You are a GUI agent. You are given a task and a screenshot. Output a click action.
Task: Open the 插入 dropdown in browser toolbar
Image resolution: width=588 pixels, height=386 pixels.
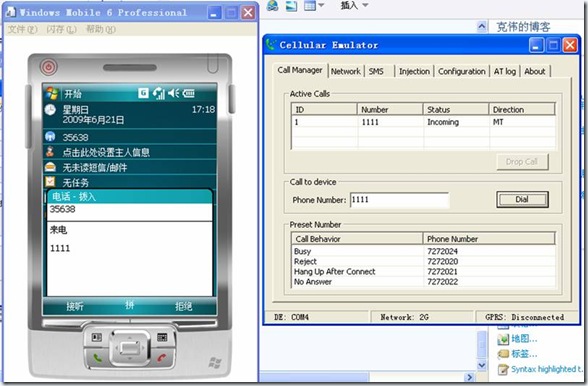pos(354,5)
